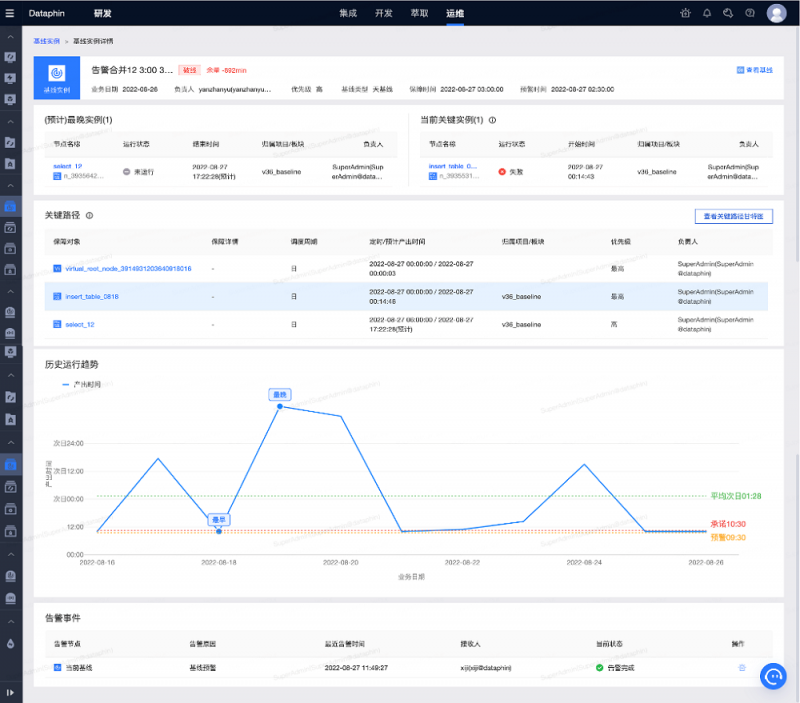
Task: Click the 查看关键路径甘特图 button
Action: 733,216
